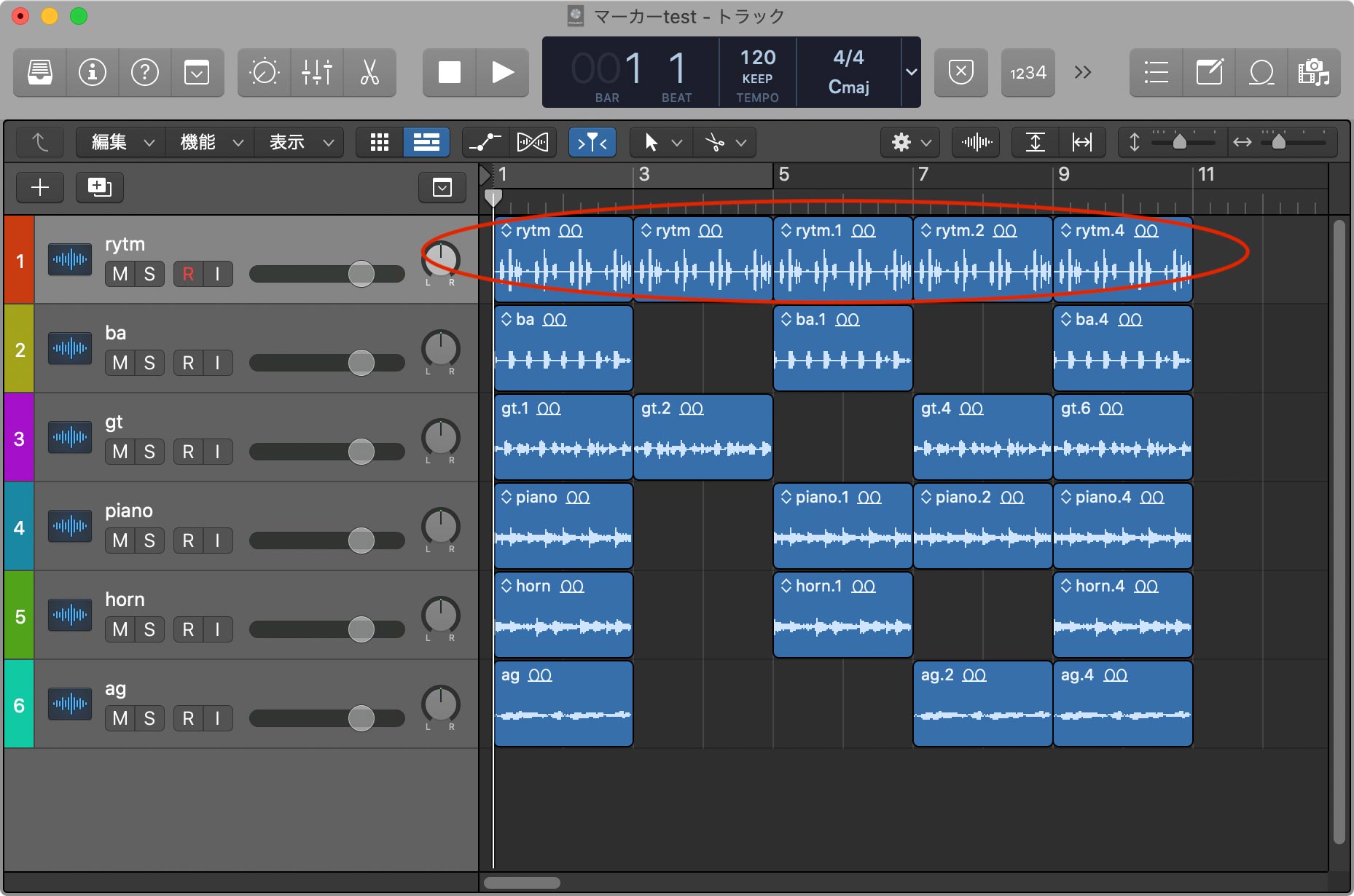Click vertical auto zoom button
Screen dimensions: 1354x896
tap(1036, 142)
